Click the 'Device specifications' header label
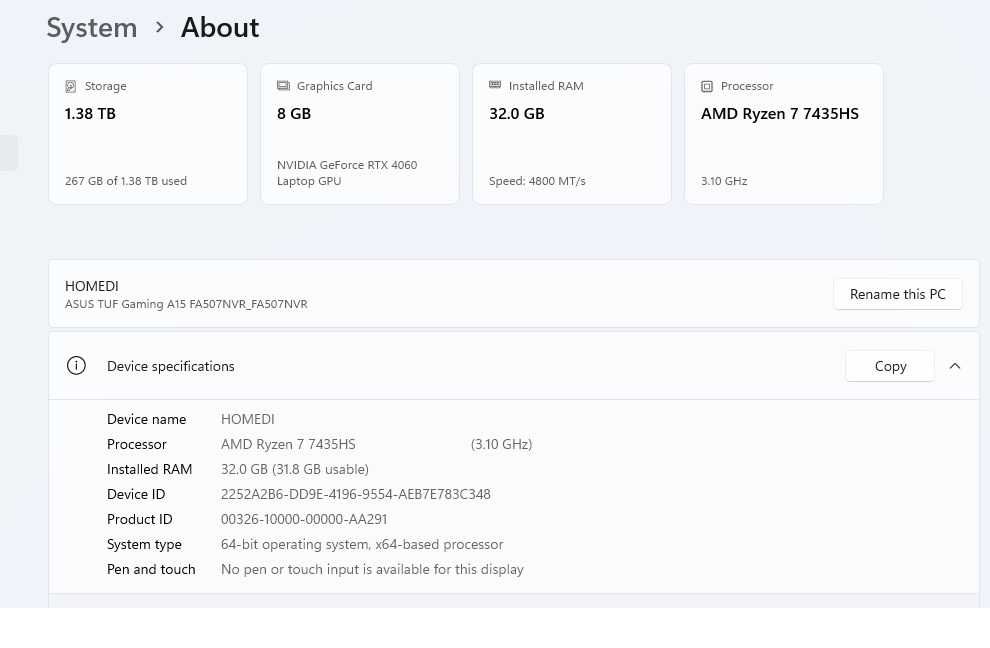This screenshot has width=990, height=648. point(170,366)
